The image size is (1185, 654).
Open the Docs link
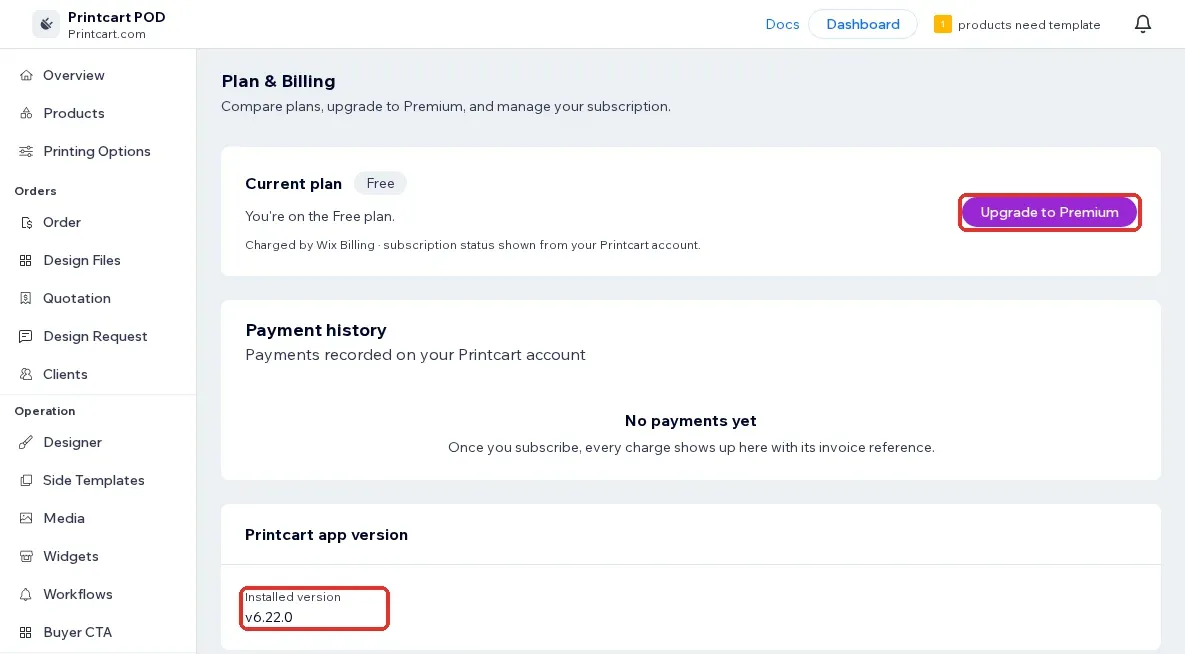pyautogui.click(x=782, y=24)
